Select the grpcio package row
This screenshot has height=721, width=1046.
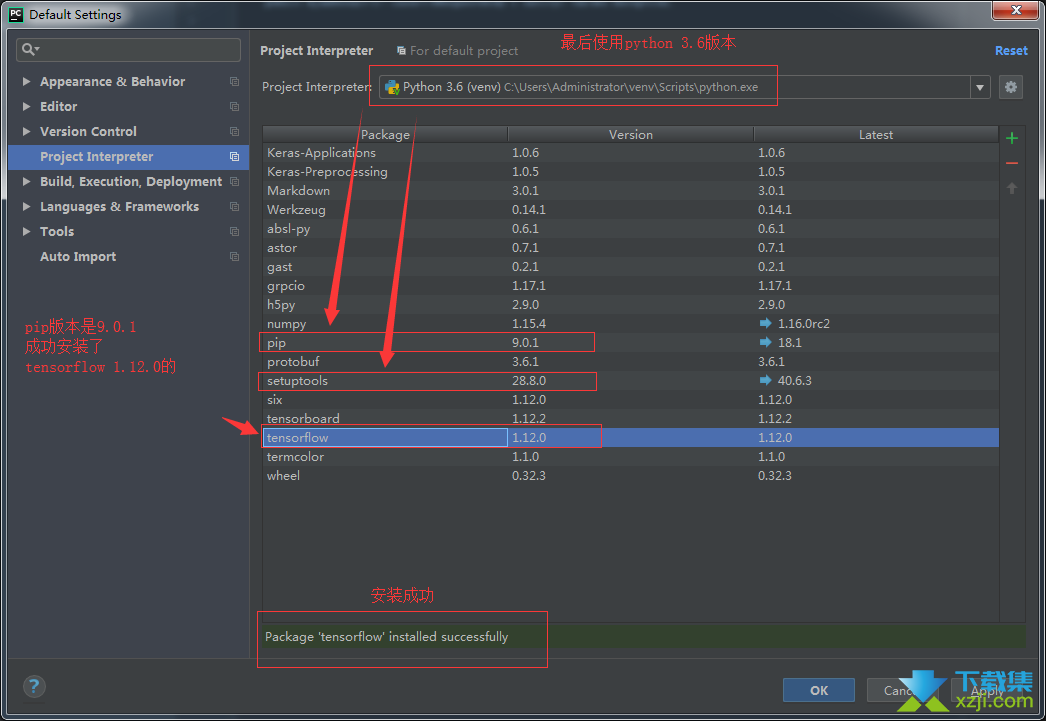tap(630, 285)
